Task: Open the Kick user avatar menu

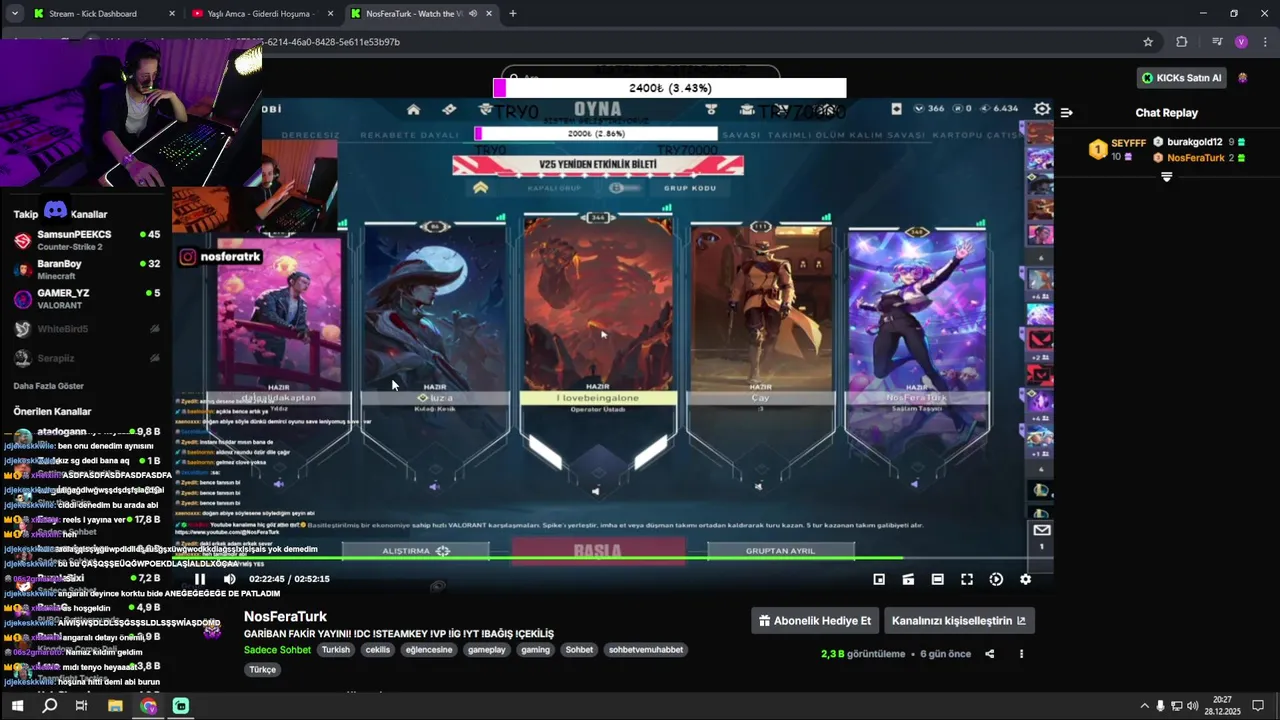Action: tap(1243, 78)
